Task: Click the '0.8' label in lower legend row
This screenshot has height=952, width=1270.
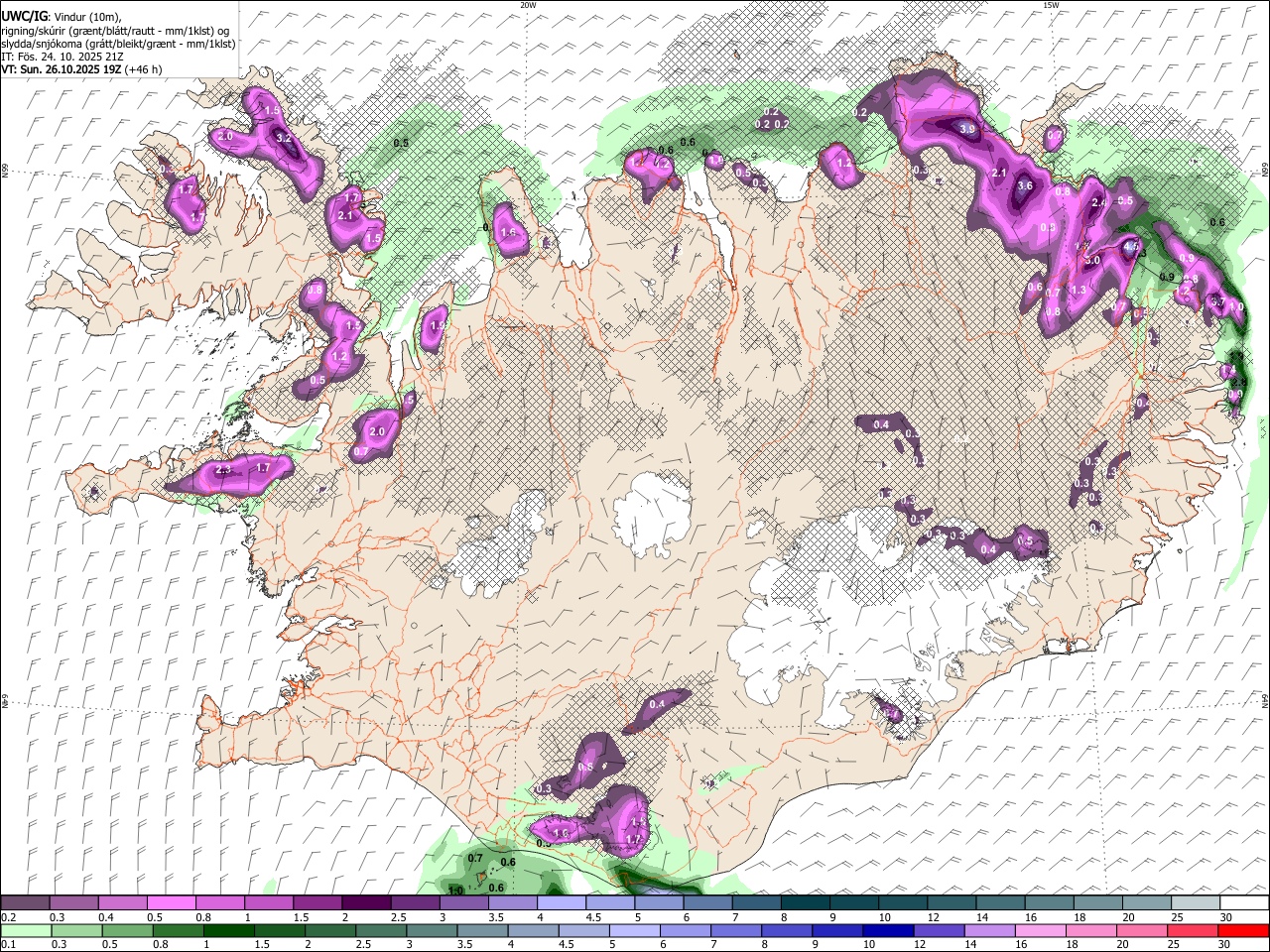Action: point(161,945)
